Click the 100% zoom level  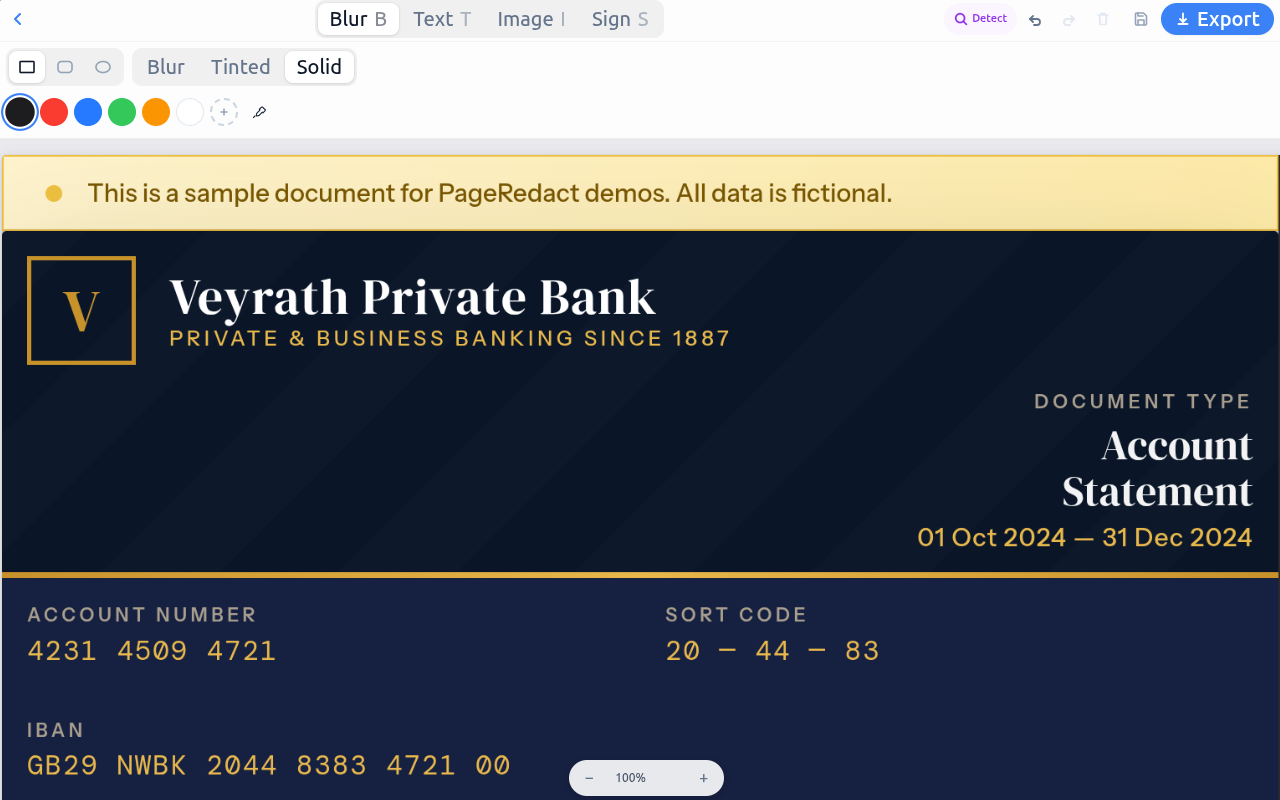(x=630, y=778)
